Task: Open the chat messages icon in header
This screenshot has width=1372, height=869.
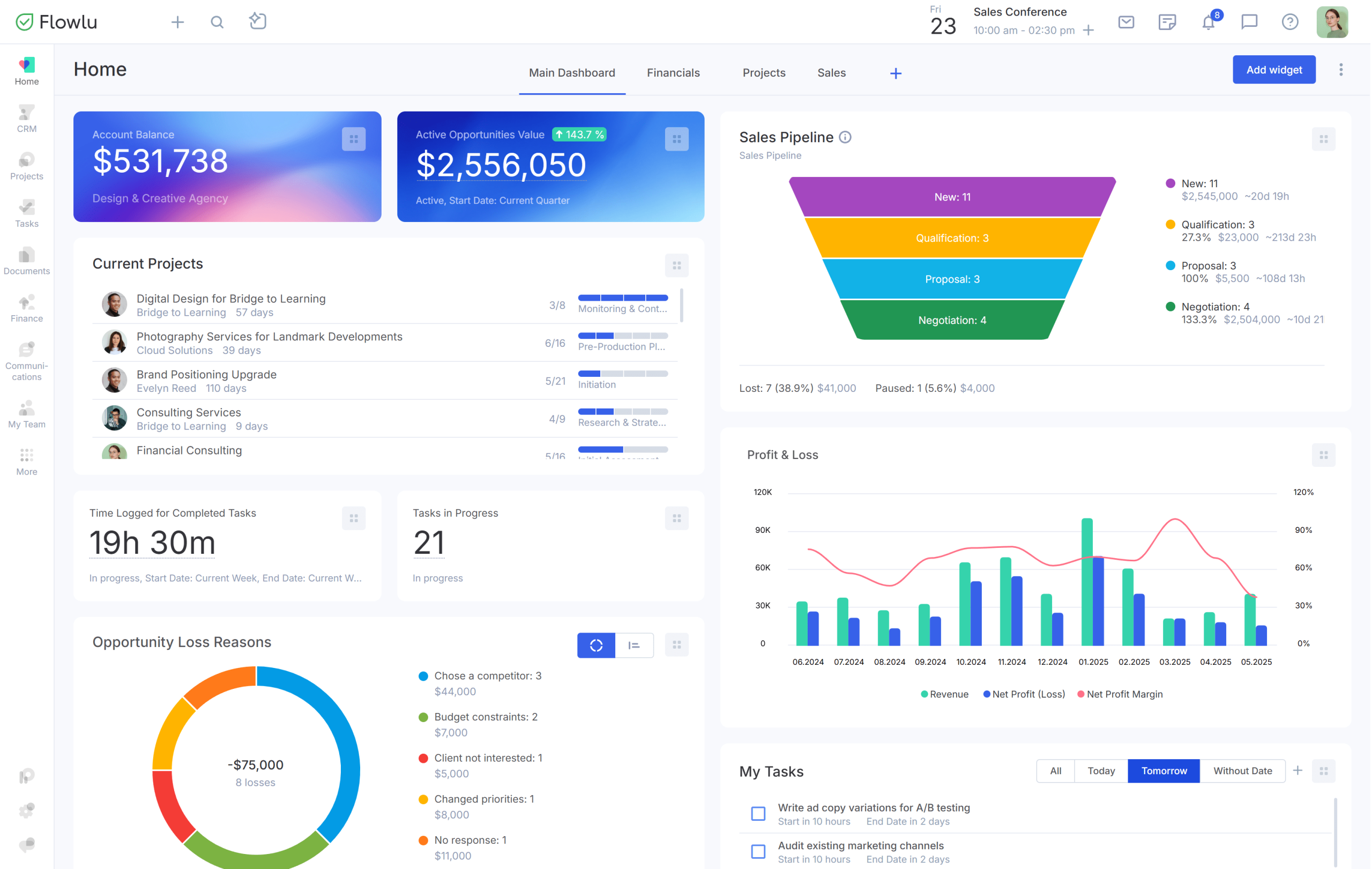Action: 1248,22
